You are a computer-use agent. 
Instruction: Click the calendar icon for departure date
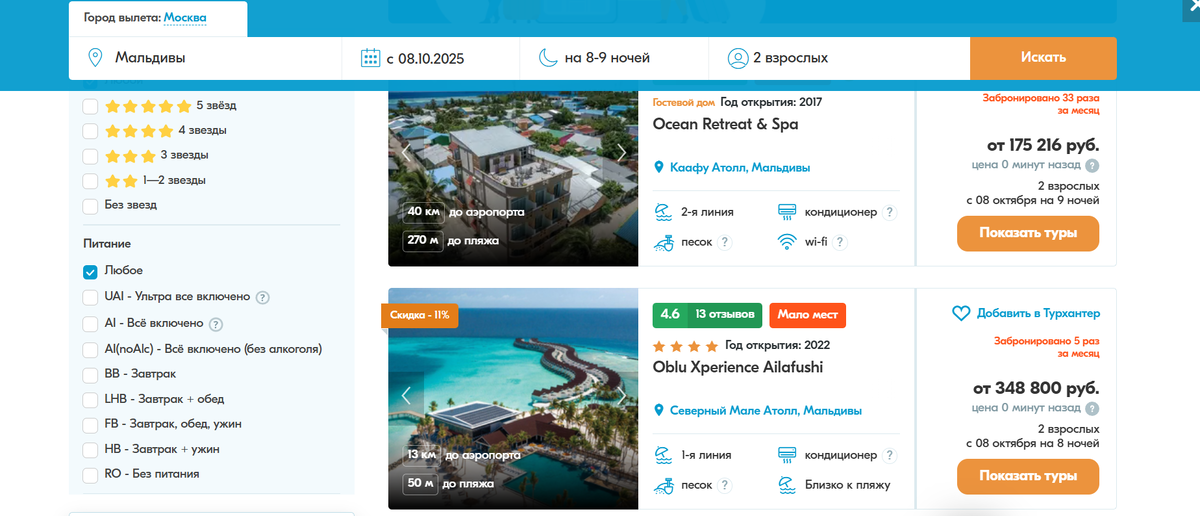click(370, 58)
